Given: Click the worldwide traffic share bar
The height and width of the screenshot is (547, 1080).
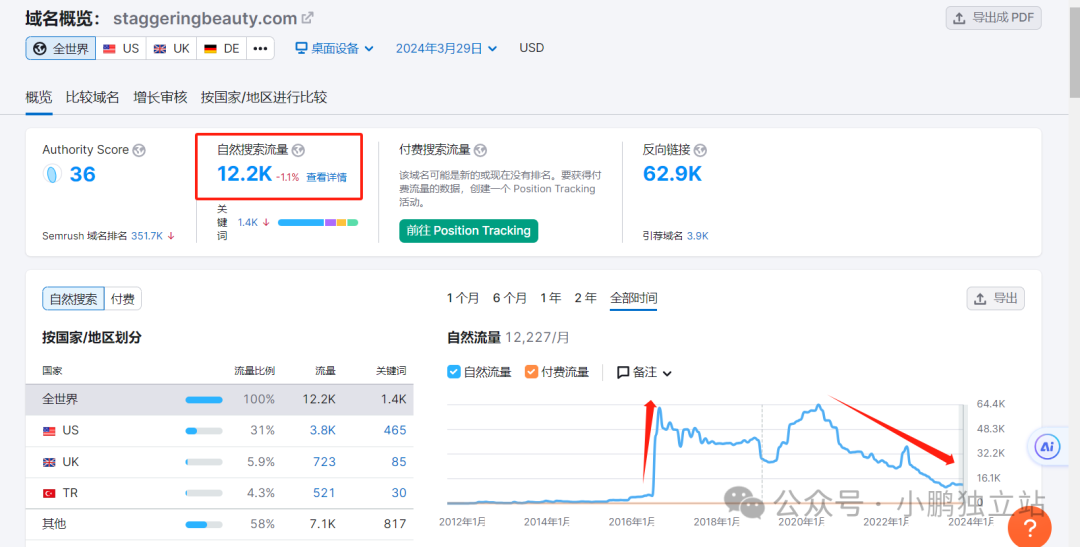Looking at the screenshot, I should coord(204,400).
